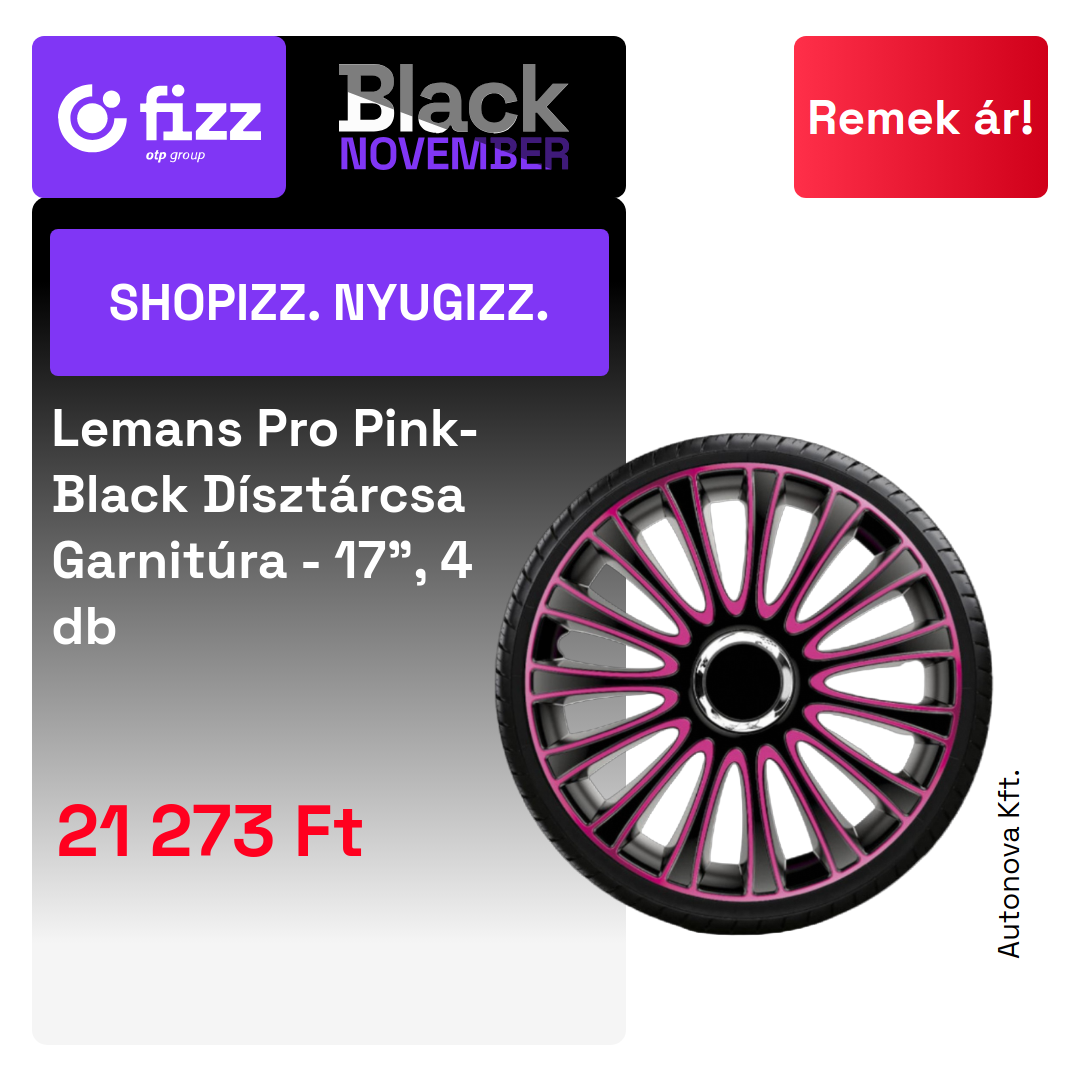Click the small otp group label

pyautogui.click(x=175, y=155)
